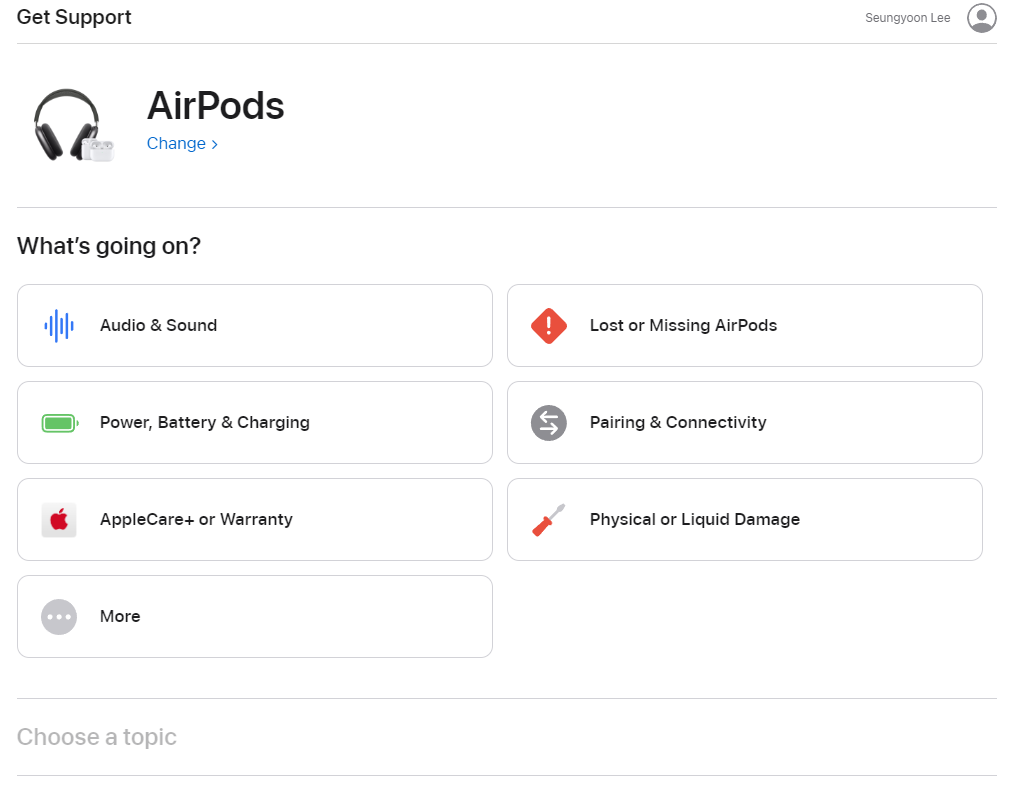Viewport: 1020px width, 786px height.
Task: Select the Audio & Sound label
Action: [x=158, y=325]
